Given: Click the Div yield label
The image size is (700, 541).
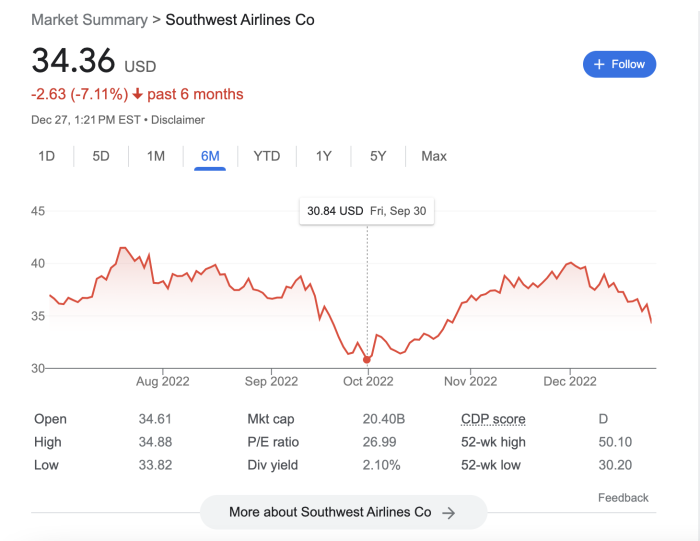Looking at the screenshot, I should click(272, 465).
